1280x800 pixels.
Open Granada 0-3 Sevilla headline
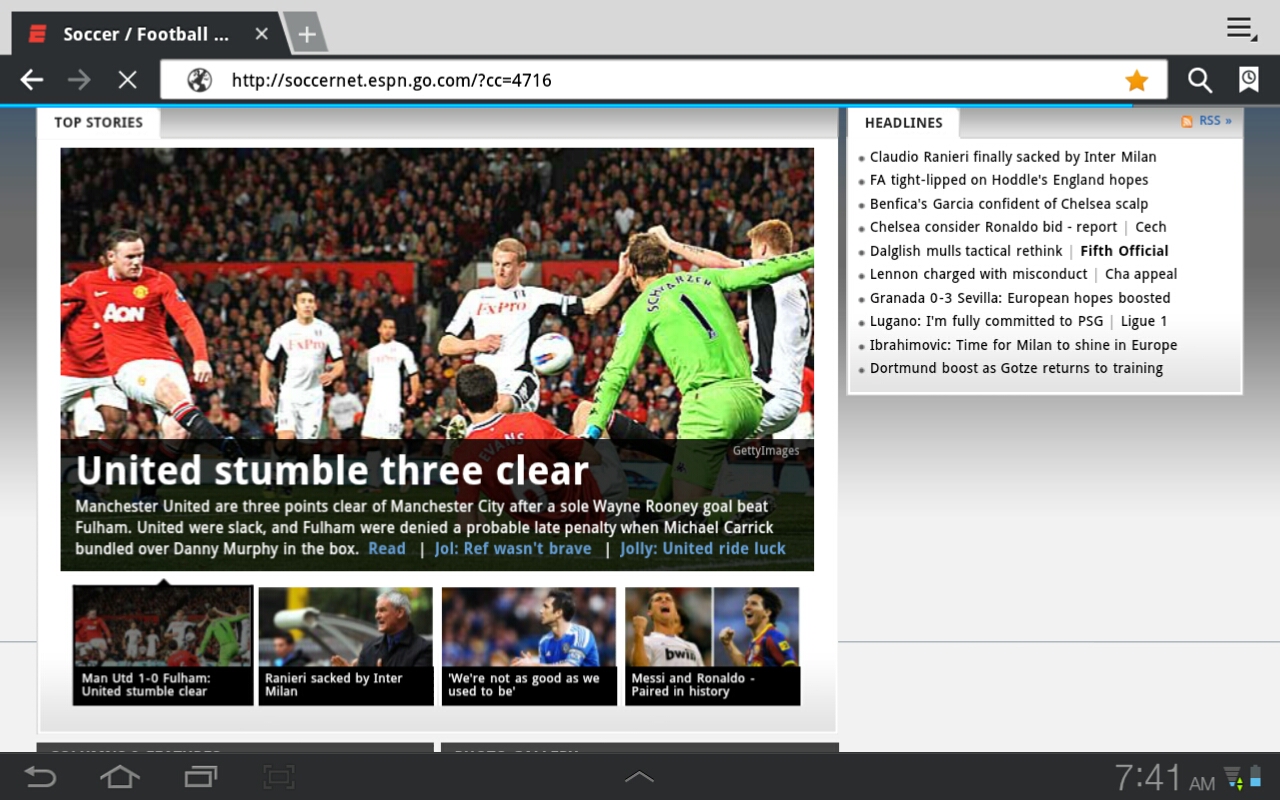click(1020, 298)
